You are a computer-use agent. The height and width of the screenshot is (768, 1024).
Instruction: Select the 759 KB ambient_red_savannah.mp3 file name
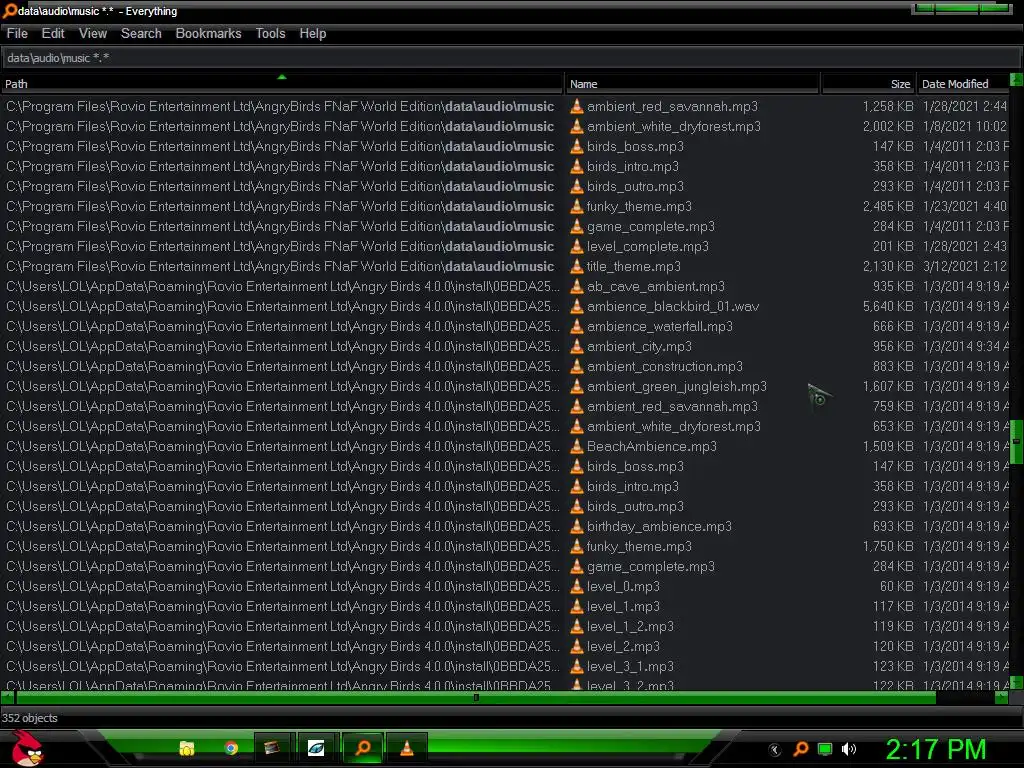672,407
